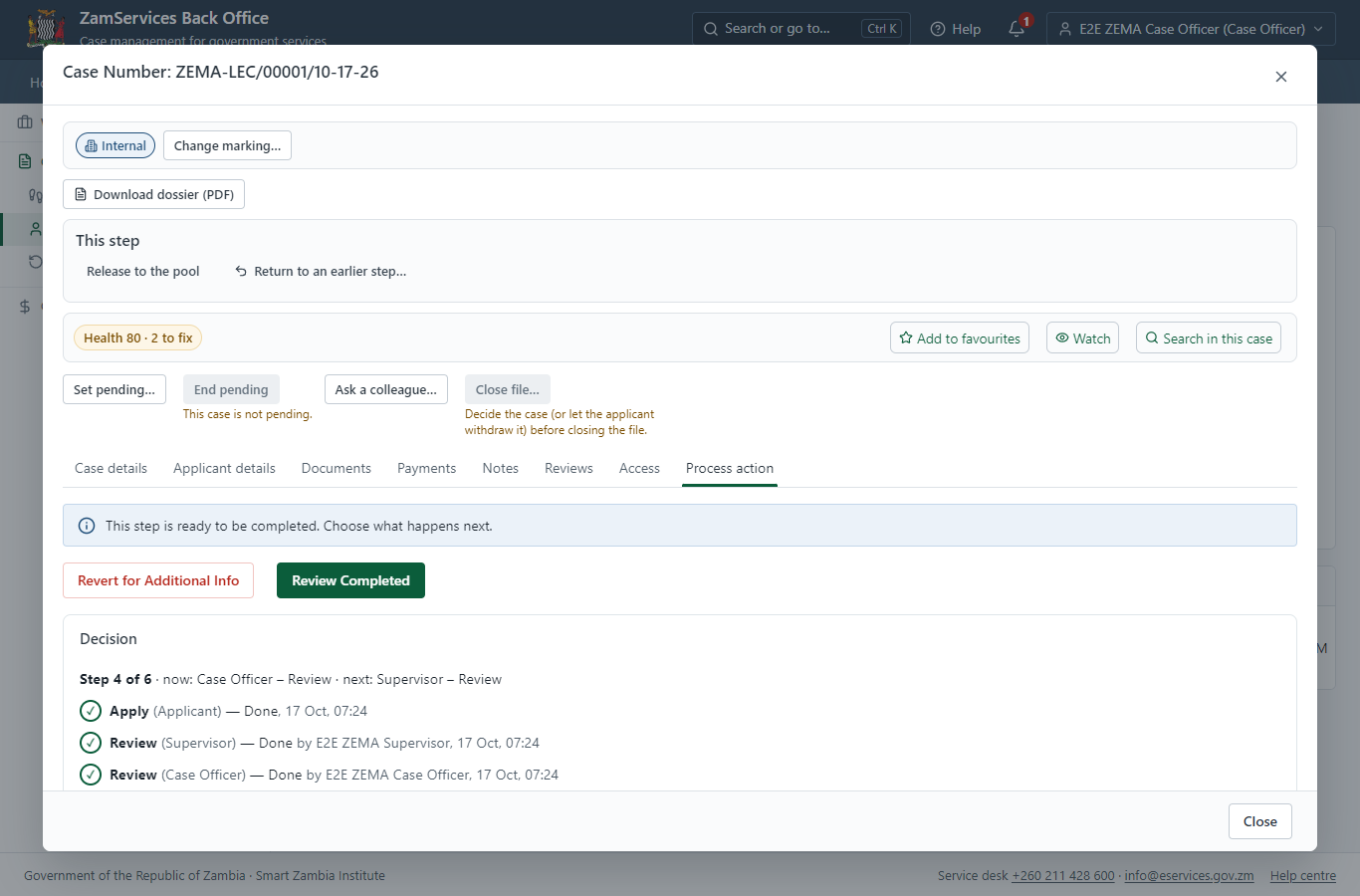
Task: Open the Payments tab
Action: pos(426,468)
